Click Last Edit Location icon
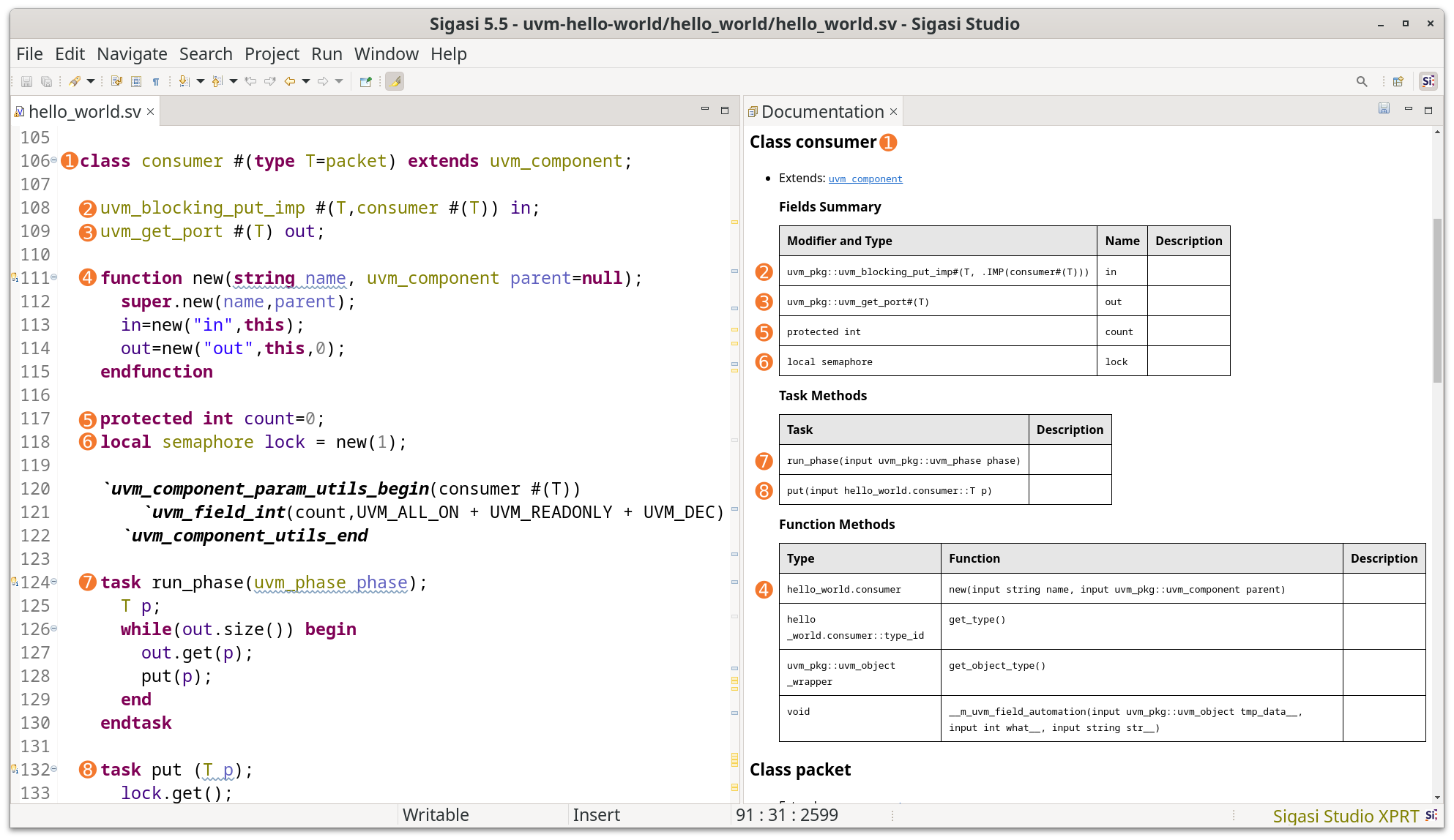The height and width of the screenshot is (840, 1454). click(x=250, y=81)
